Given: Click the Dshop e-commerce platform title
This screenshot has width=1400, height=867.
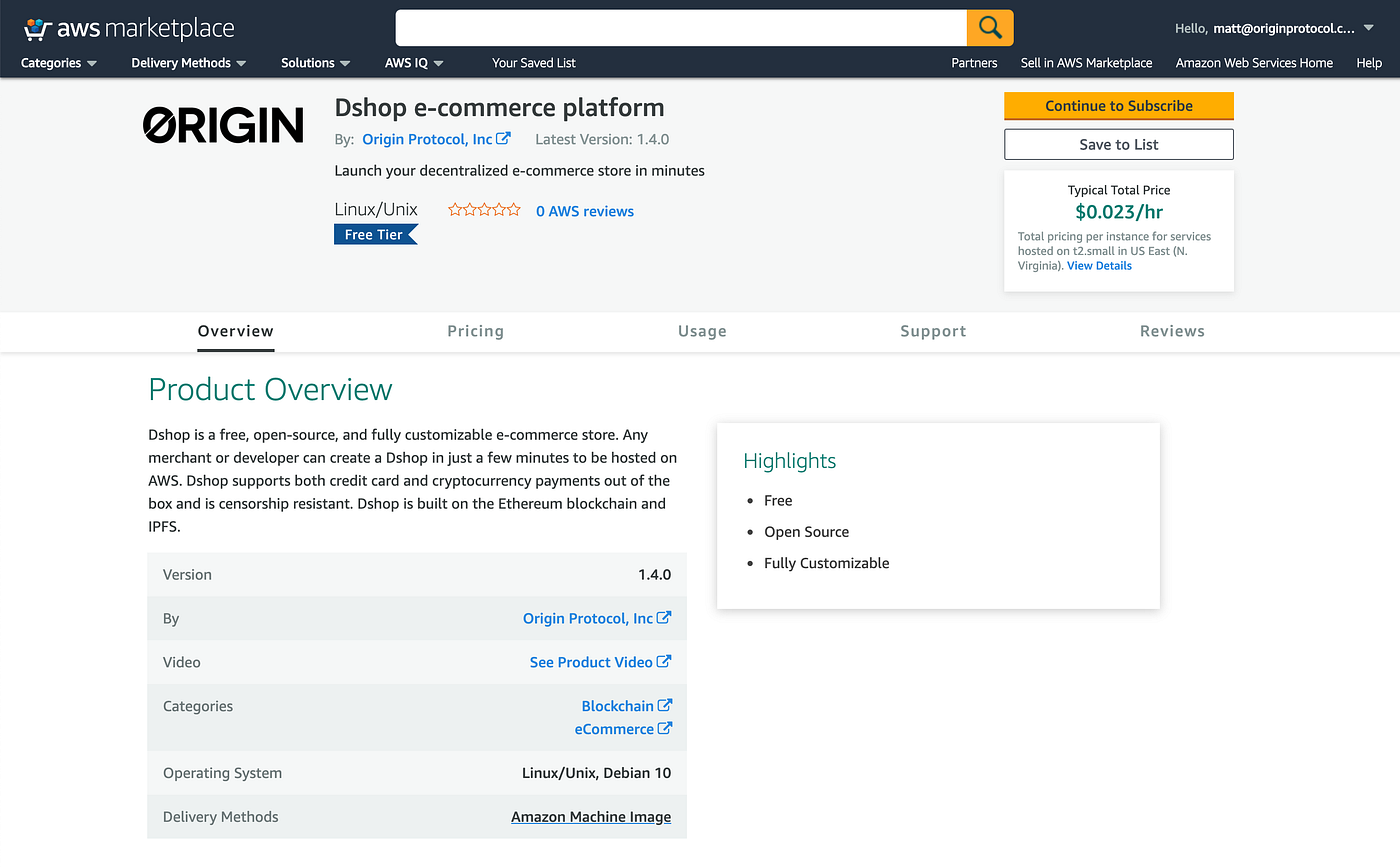Looking at the screenshot, I should (499, 108).
